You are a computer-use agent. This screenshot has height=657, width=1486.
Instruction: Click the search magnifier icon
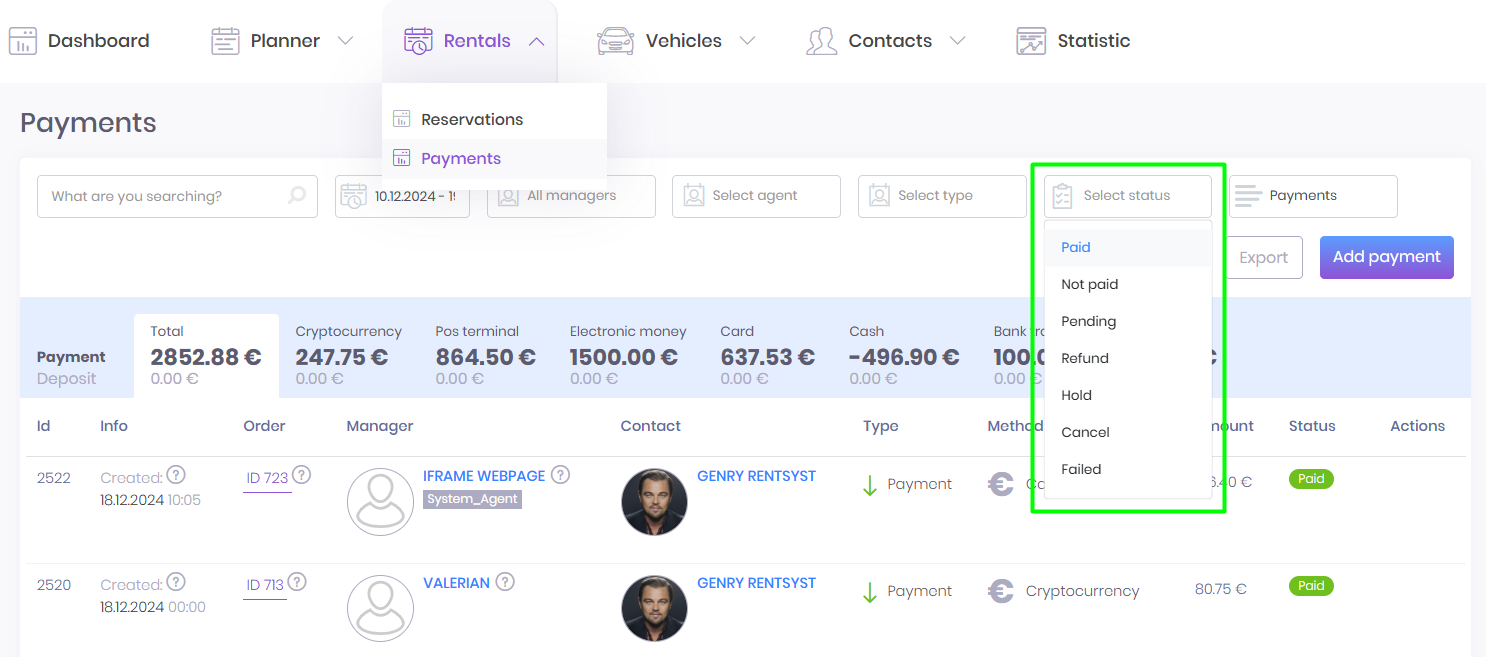click(x=296, y=196)
